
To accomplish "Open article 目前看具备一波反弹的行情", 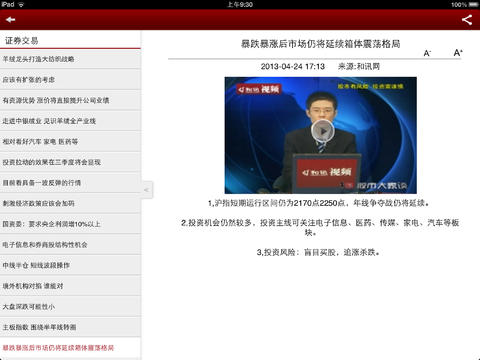I will (x=70, y=183).
